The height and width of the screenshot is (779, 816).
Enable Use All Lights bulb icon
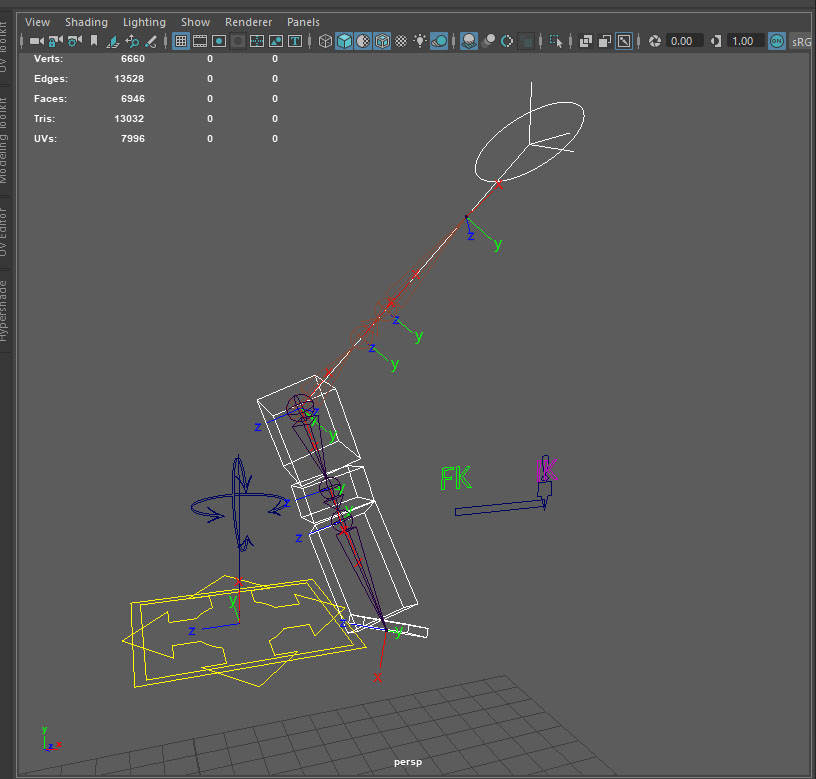[419, 41]
